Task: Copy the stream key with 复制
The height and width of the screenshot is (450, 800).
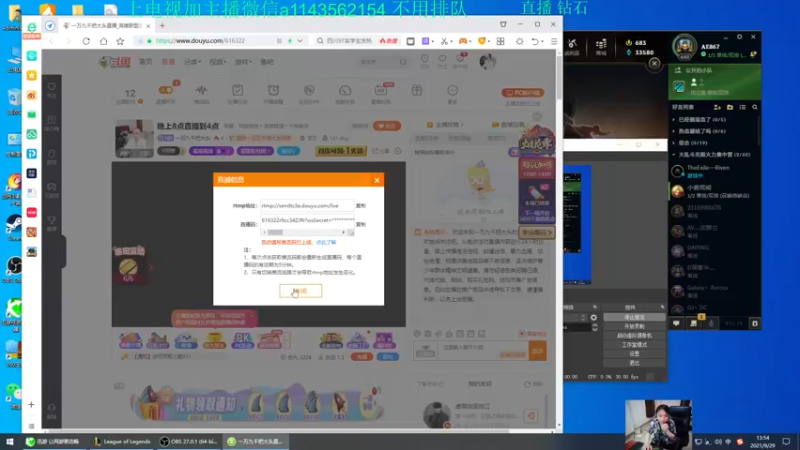Action: tap(361, 224)
